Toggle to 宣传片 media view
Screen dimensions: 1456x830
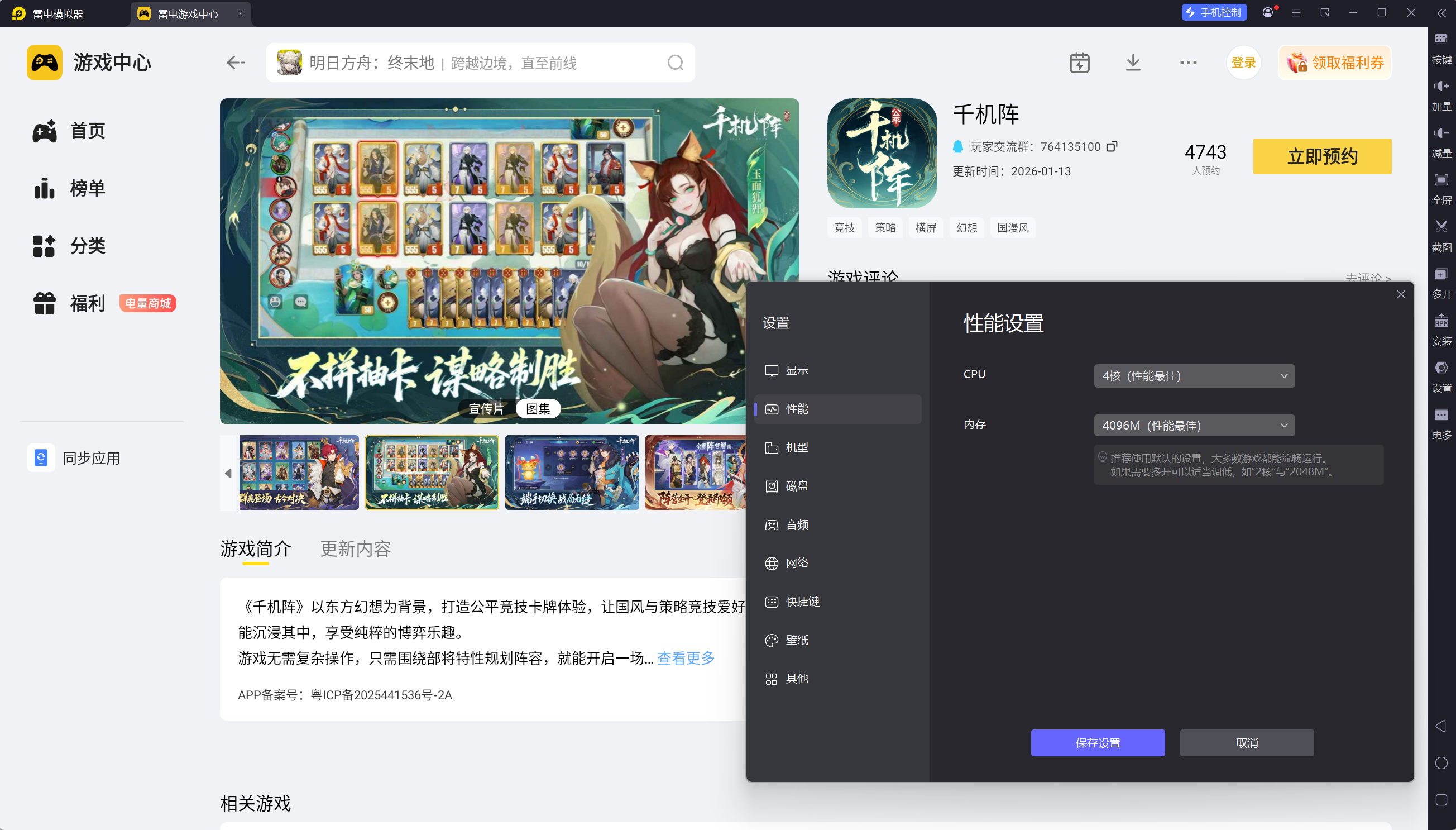pyautogui.click(x=486, y=409)
